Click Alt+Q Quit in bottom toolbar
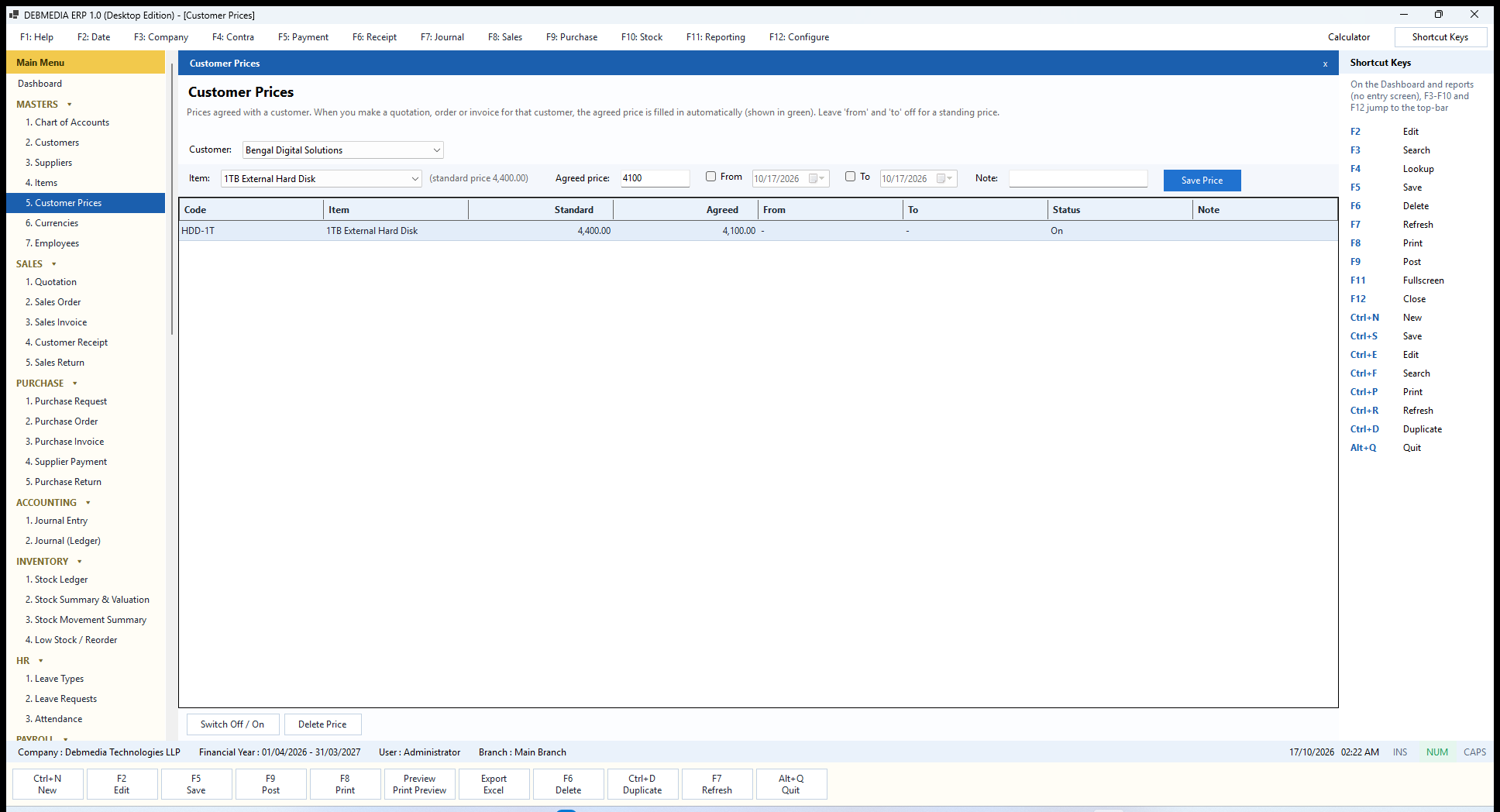The width and height of the screenshot is (1500, 812). click(791, 784)
